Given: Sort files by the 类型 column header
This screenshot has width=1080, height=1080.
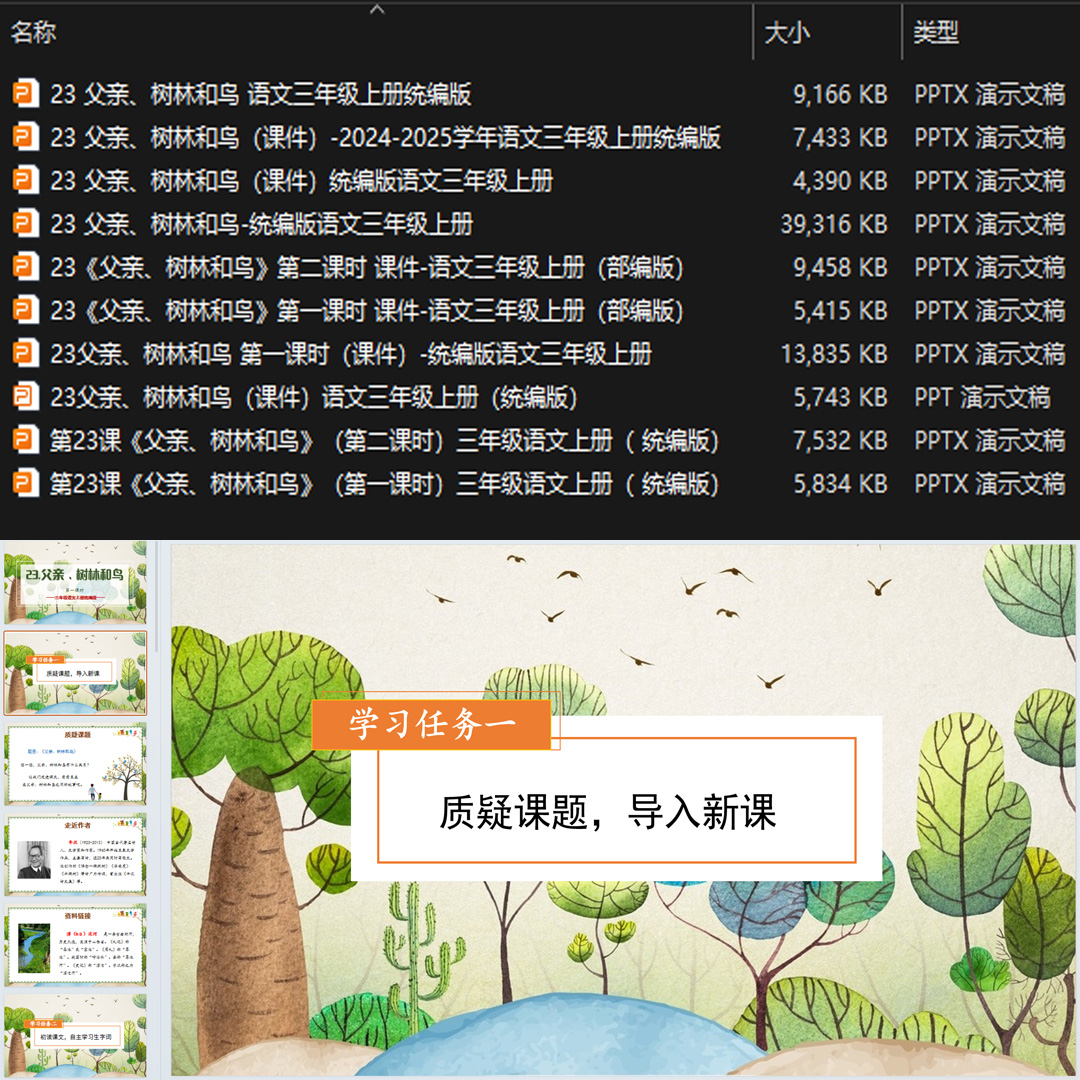Looking at the screenshot, I should pyautogui.click(x=935, y=32).
